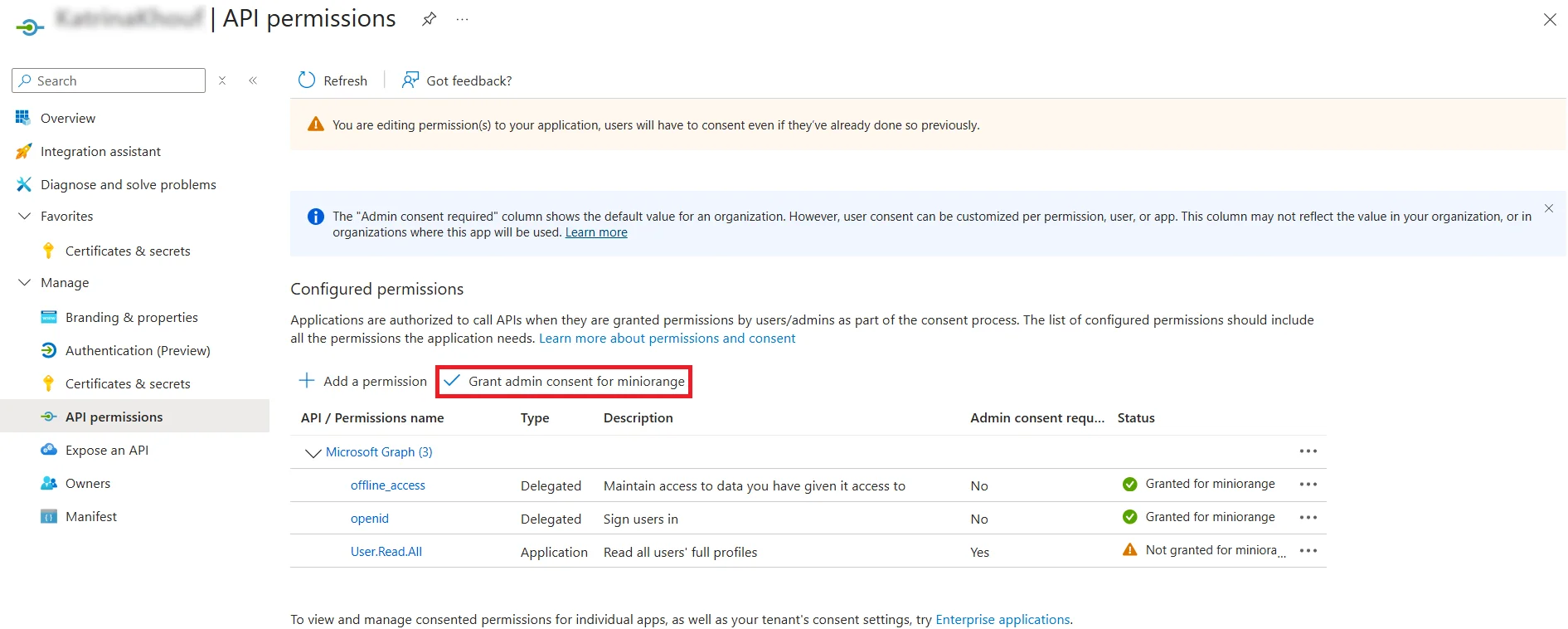1568x629 pixels.
Task: Open the more options menu for Microsoft Graph row
Action: (1308, 451)
